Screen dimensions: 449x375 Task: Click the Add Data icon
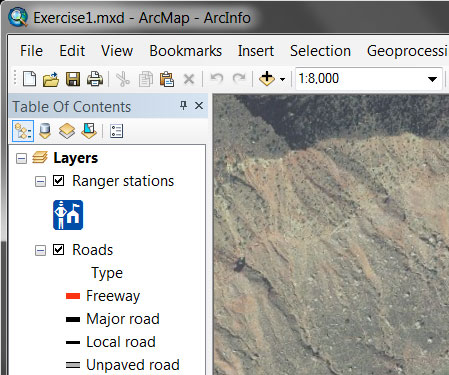click(267, 79)
